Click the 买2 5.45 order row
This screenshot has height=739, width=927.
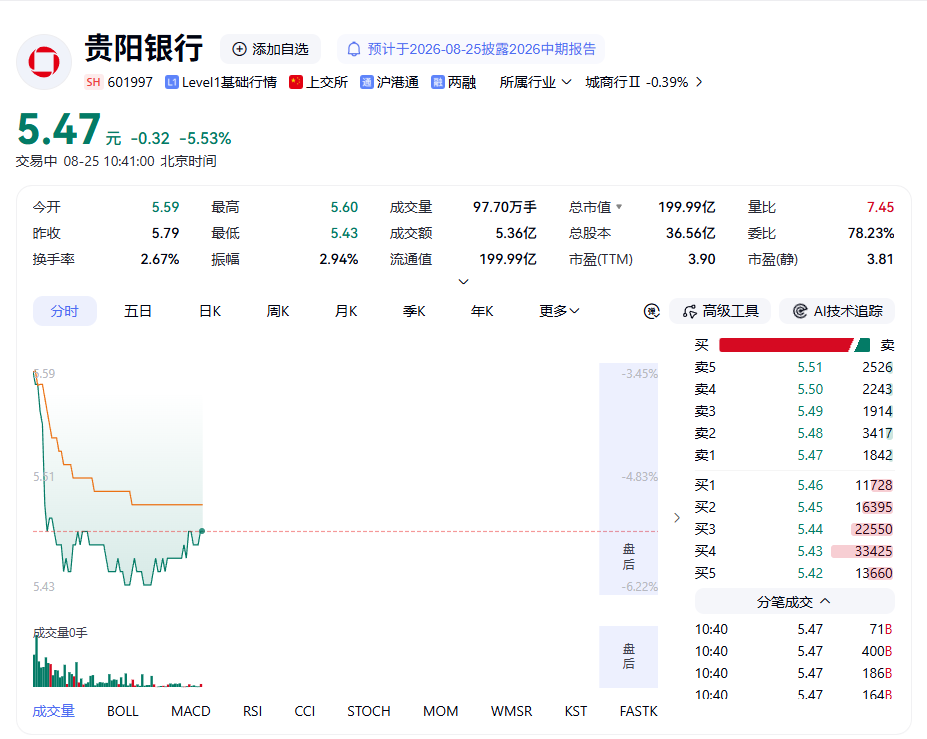pyautogui.click(x=794, y=507)
